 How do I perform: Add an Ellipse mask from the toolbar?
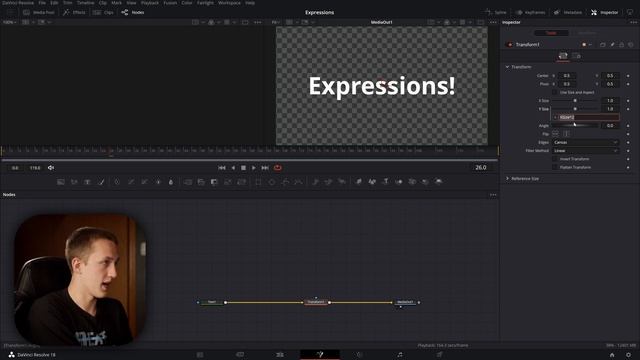(272, 182)
